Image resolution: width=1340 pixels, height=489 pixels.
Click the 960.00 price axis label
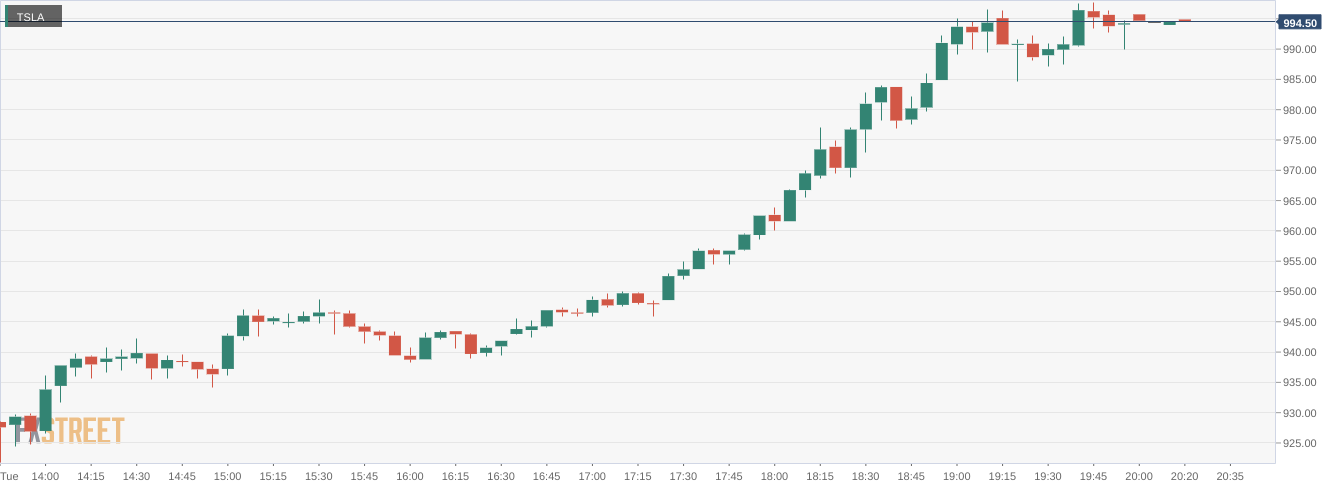tap(1299, 231)
